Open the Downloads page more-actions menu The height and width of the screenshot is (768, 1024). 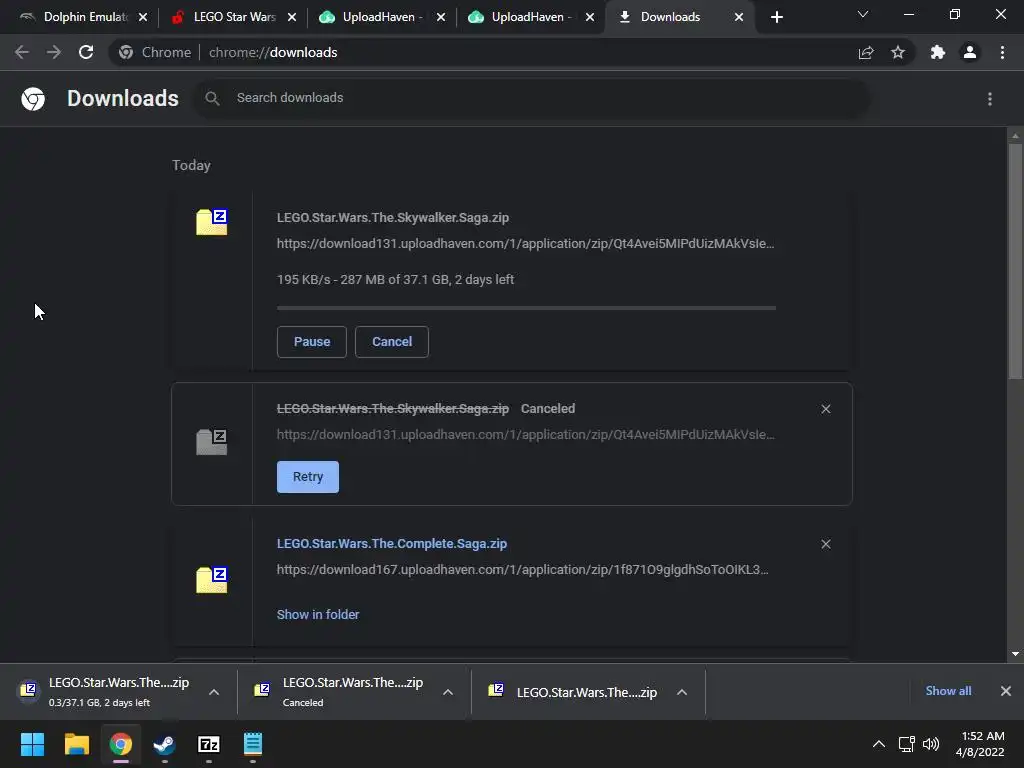[x=990, y=99]
